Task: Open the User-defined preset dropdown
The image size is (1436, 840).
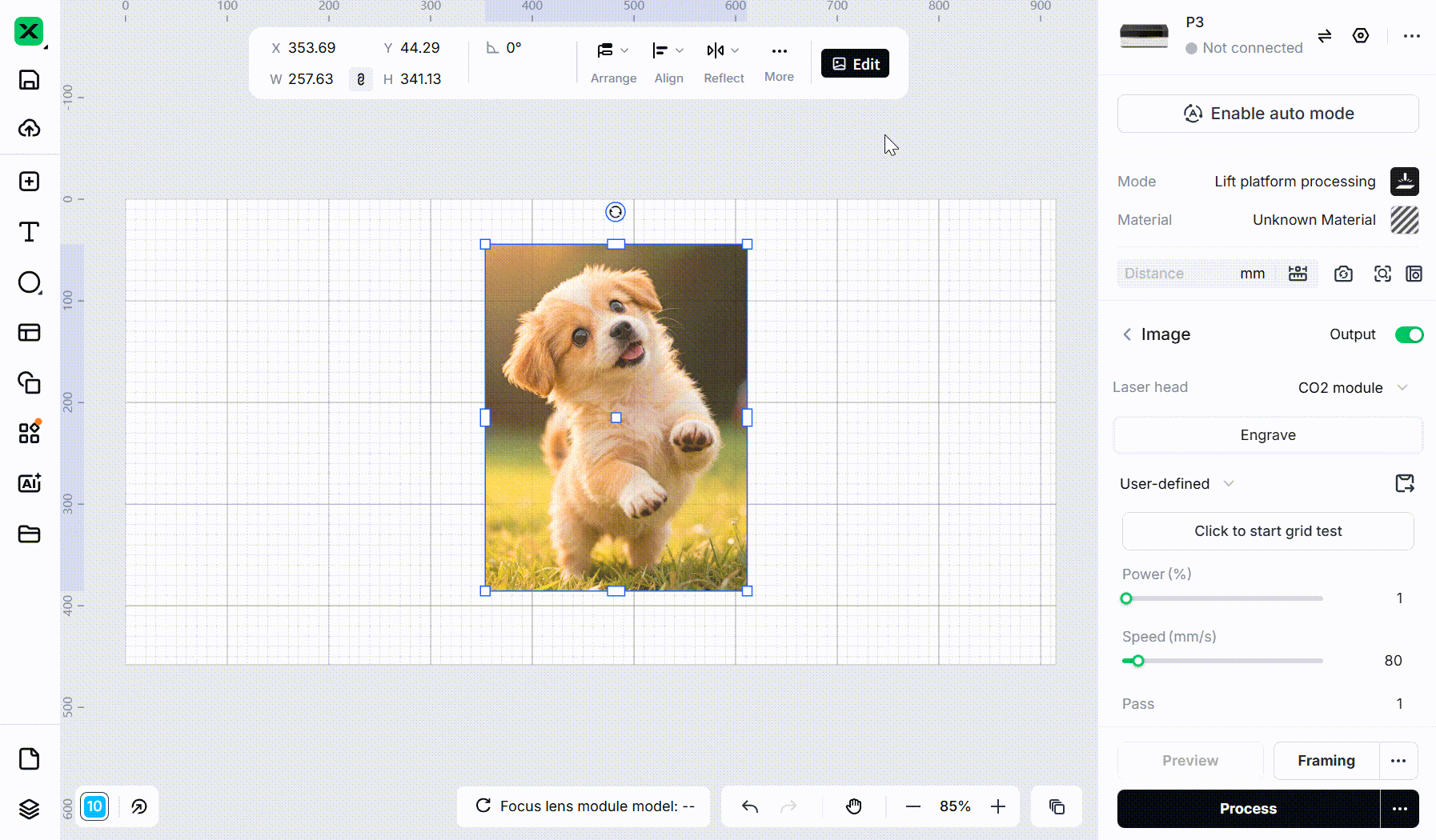Action: (1177, 483)
